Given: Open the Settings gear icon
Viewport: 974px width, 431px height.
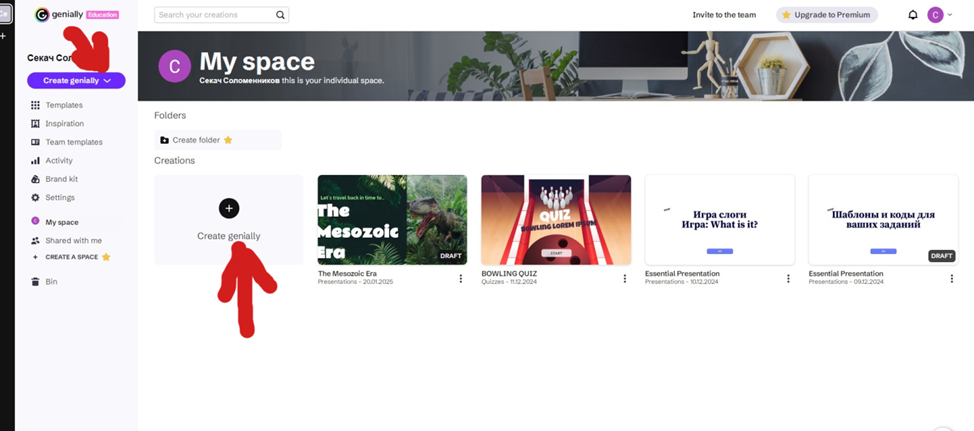Looking at the screenshot, I should click(35, 197).
